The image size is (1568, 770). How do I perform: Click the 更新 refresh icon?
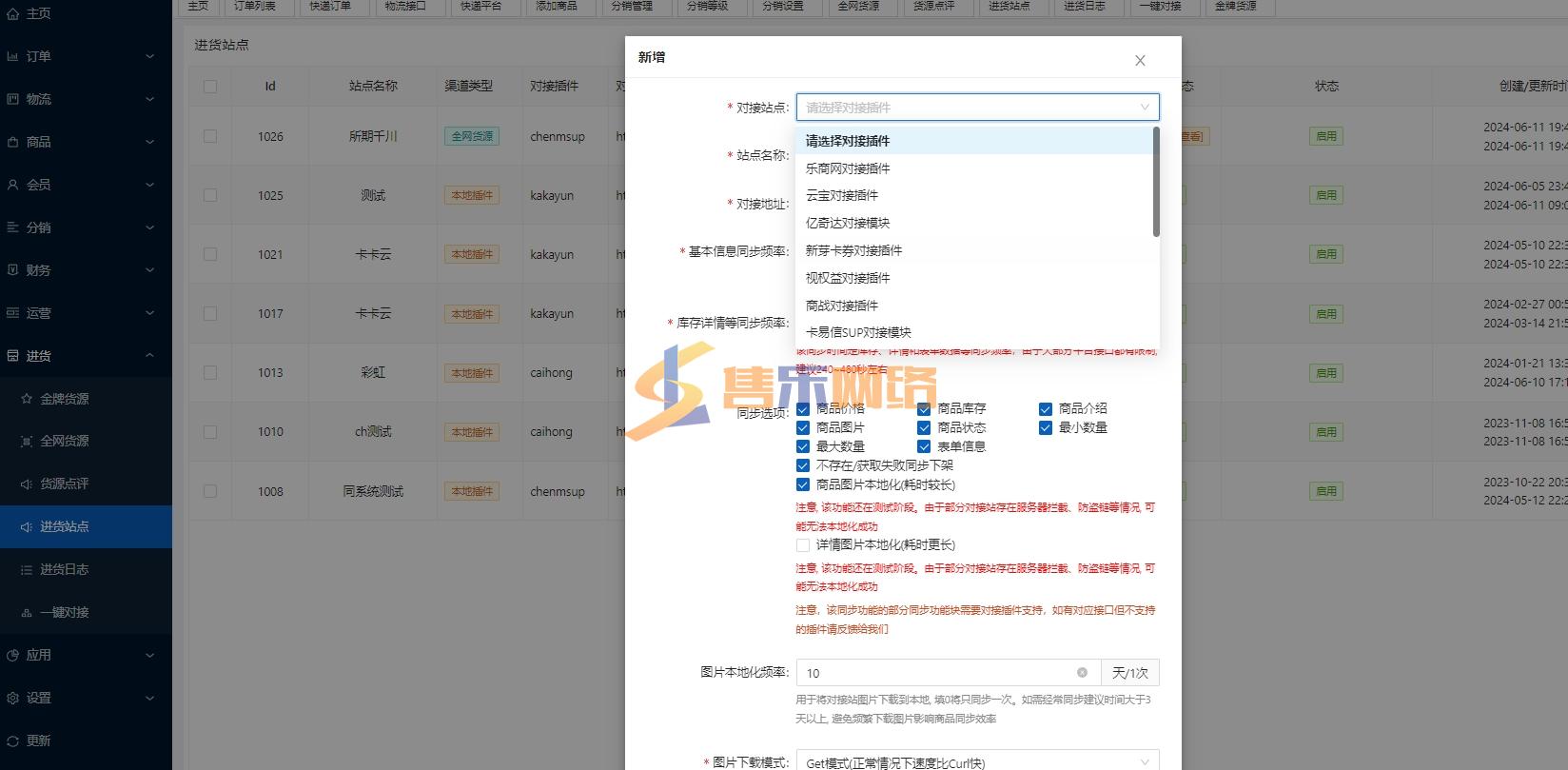click(x=12, y=740)
